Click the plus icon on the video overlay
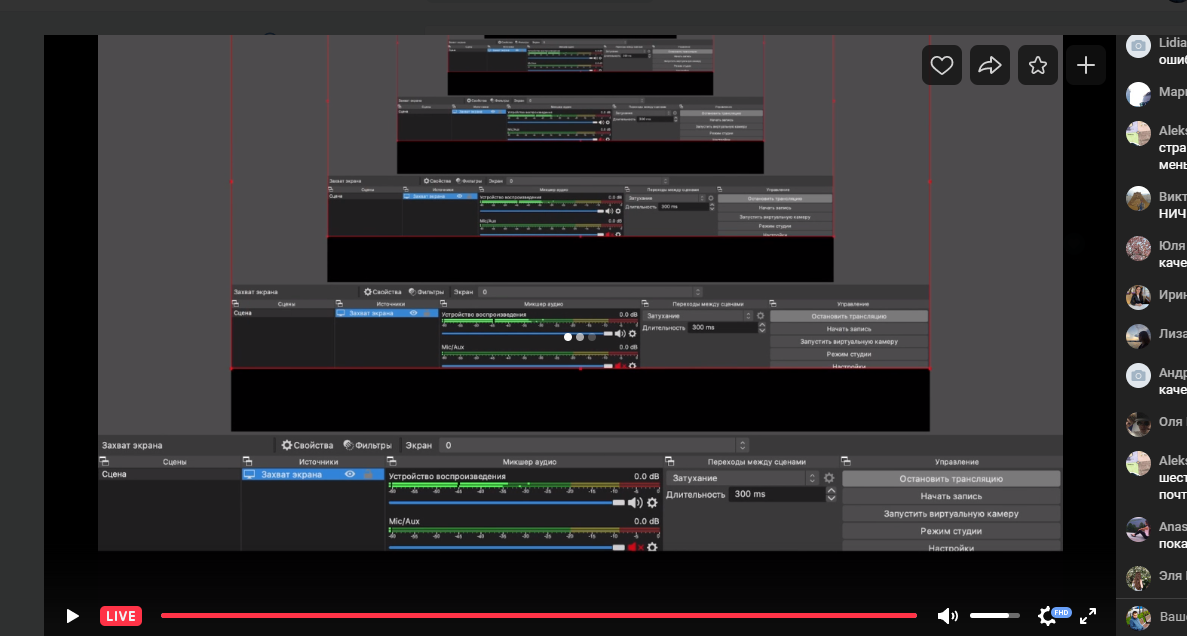This screenshot has height=636, width=1187. click(x=1086, y=65)
